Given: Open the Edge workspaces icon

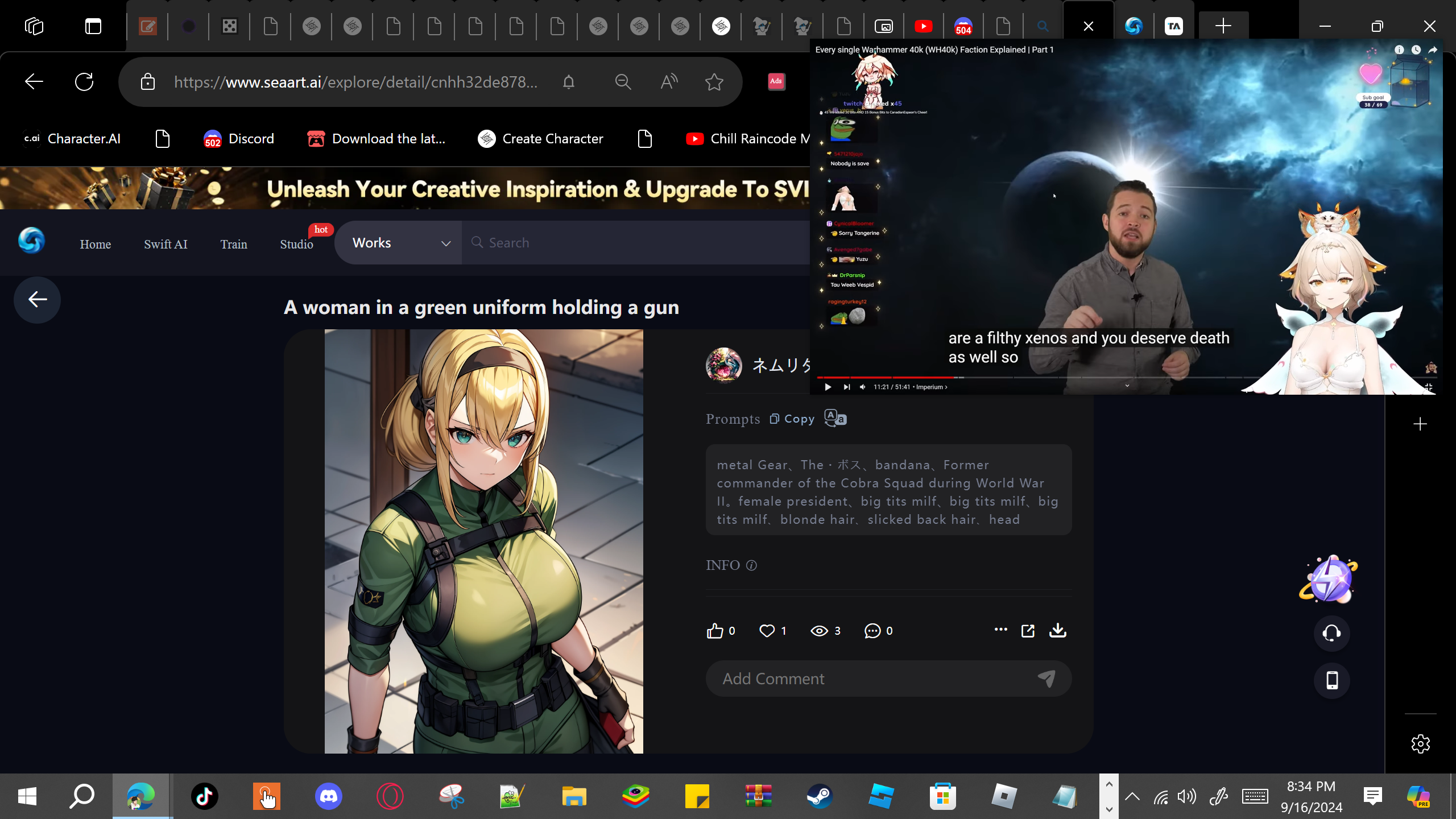Looking at the screenshot, I should point(34,26).
